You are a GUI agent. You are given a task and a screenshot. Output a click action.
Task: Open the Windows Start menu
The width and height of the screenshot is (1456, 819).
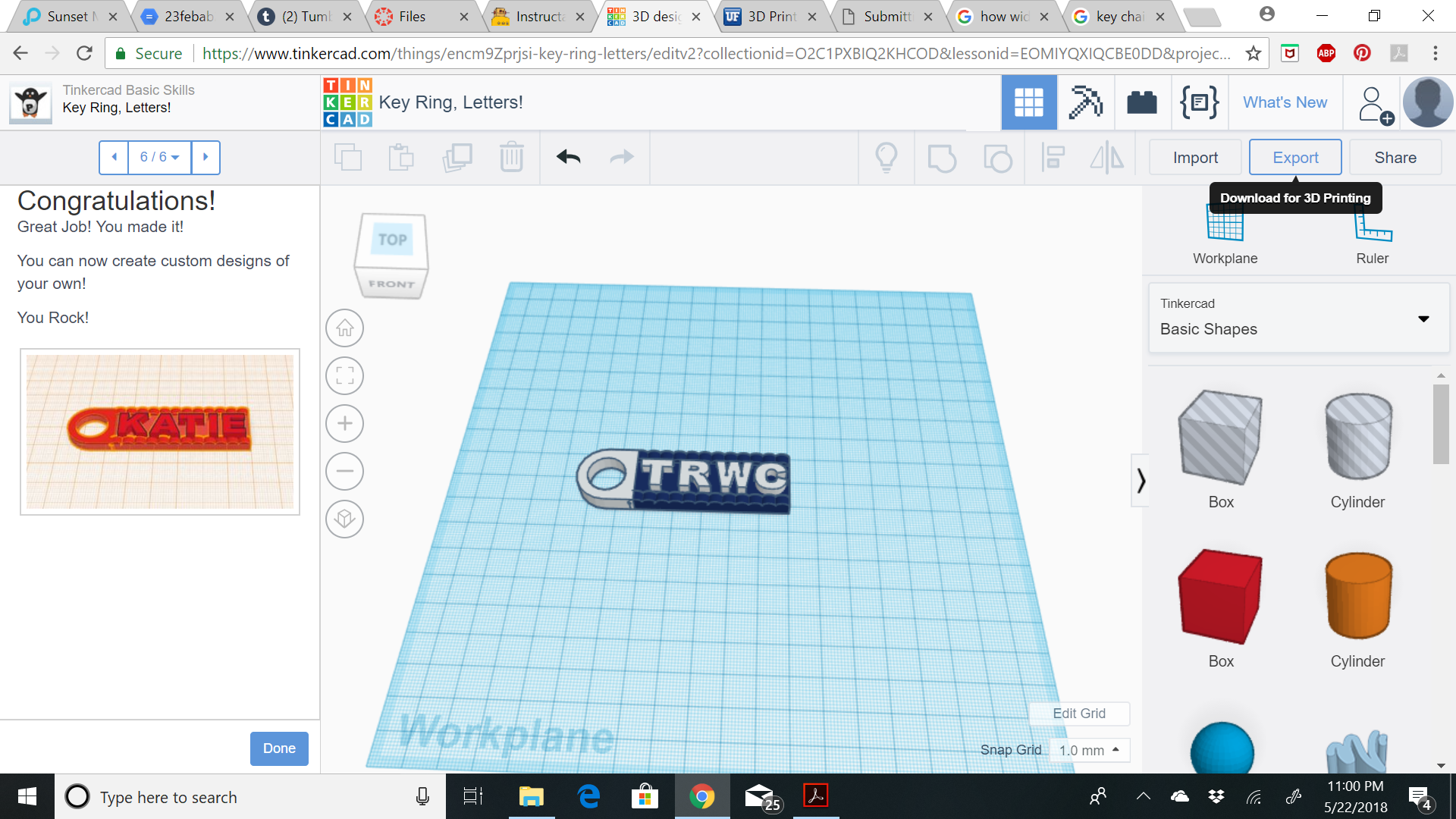[x=27, y=797]
